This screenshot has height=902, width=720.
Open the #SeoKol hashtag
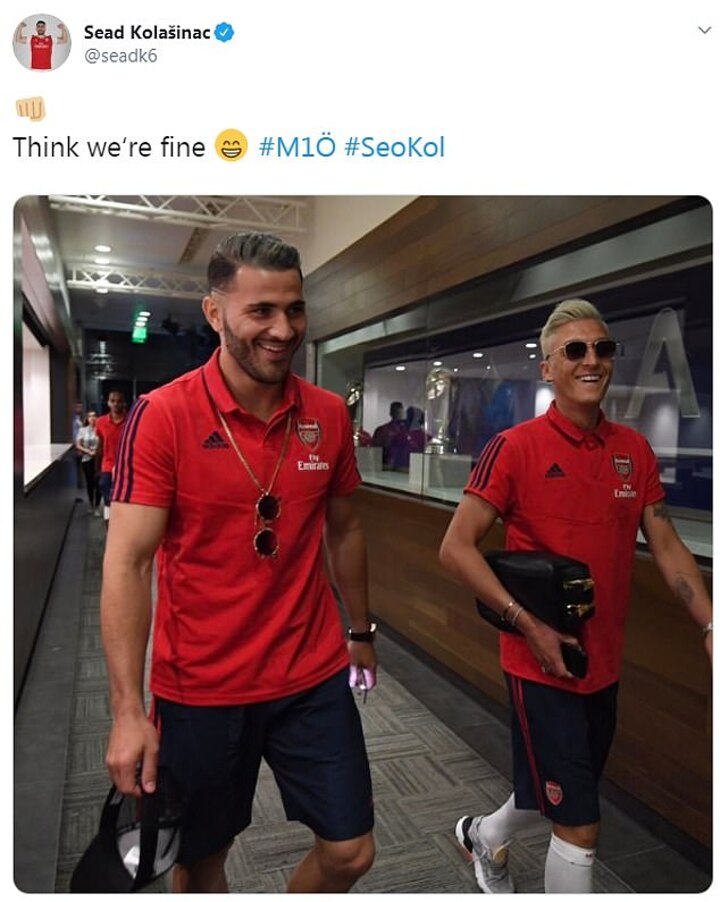(x=395, y=147)
